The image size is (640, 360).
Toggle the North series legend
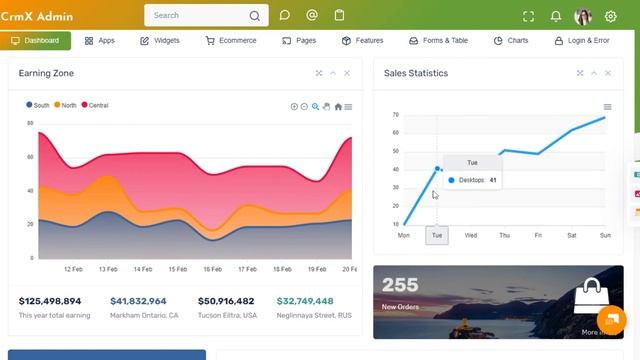click(x=65, y=105)
